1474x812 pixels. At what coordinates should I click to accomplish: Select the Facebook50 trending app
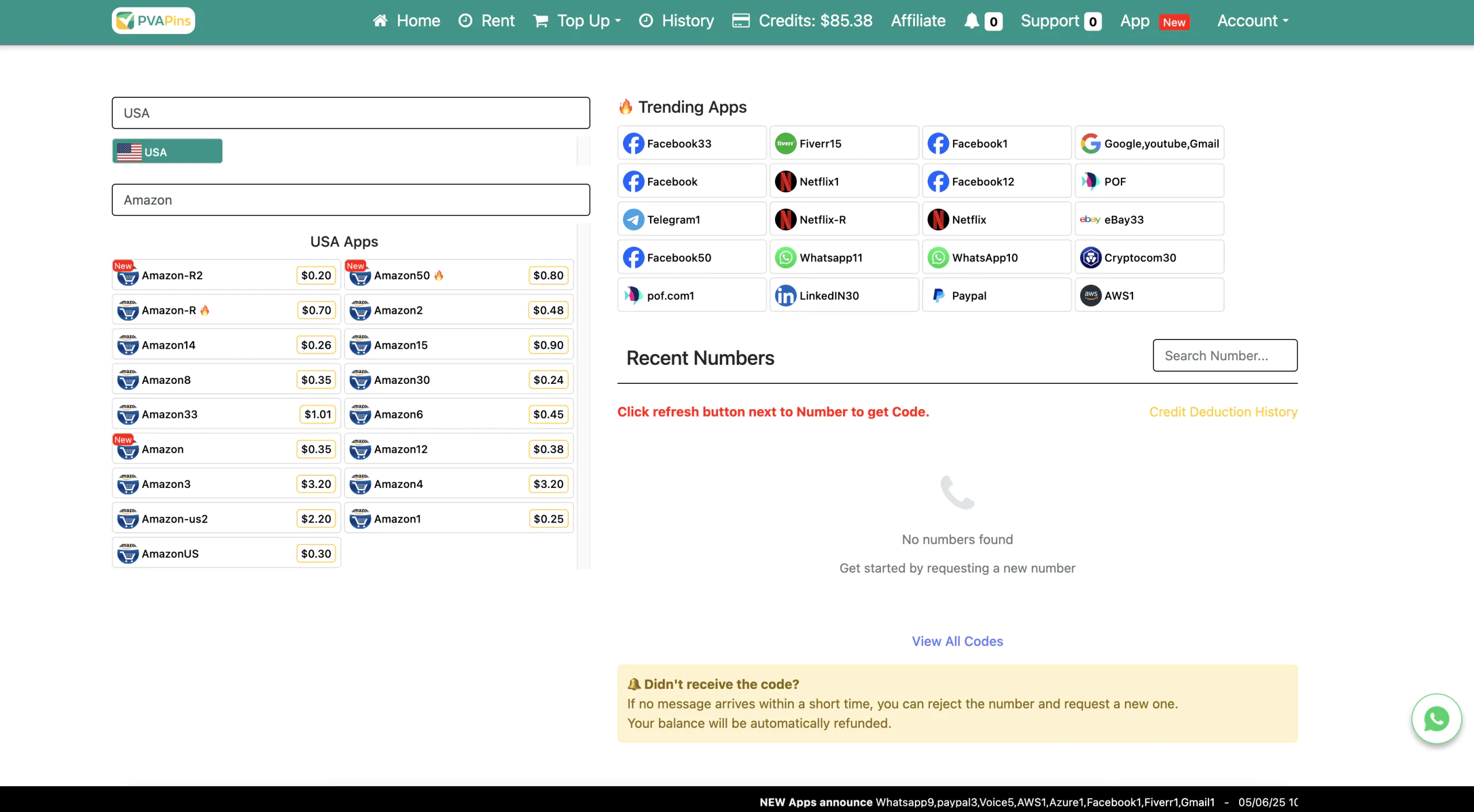(x=692, y=257)
